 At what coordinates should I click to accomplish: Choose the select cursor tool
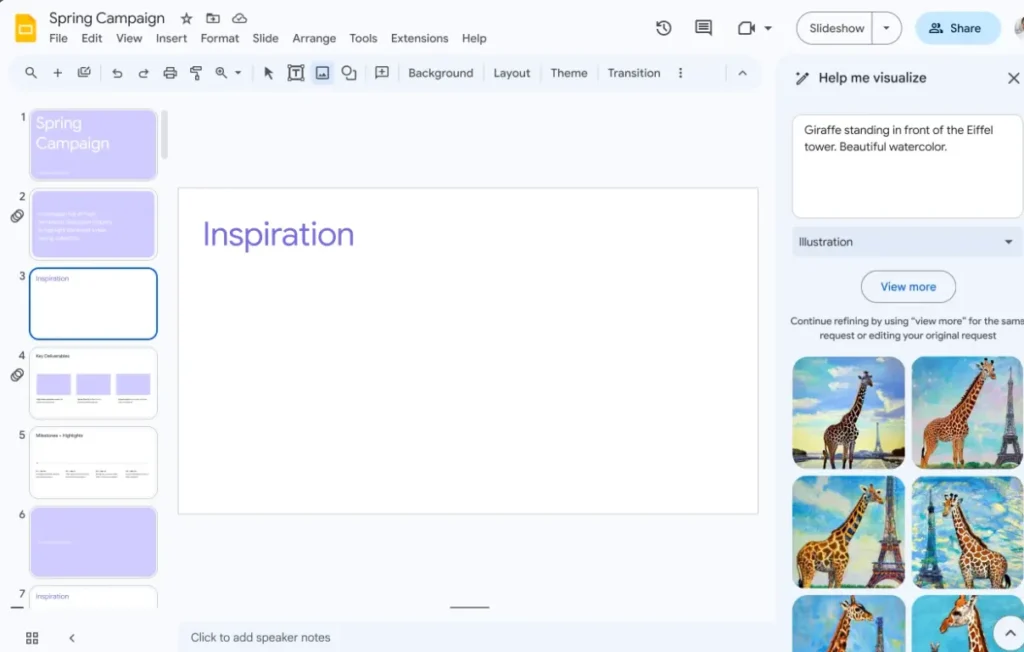[x=268, y=73]
